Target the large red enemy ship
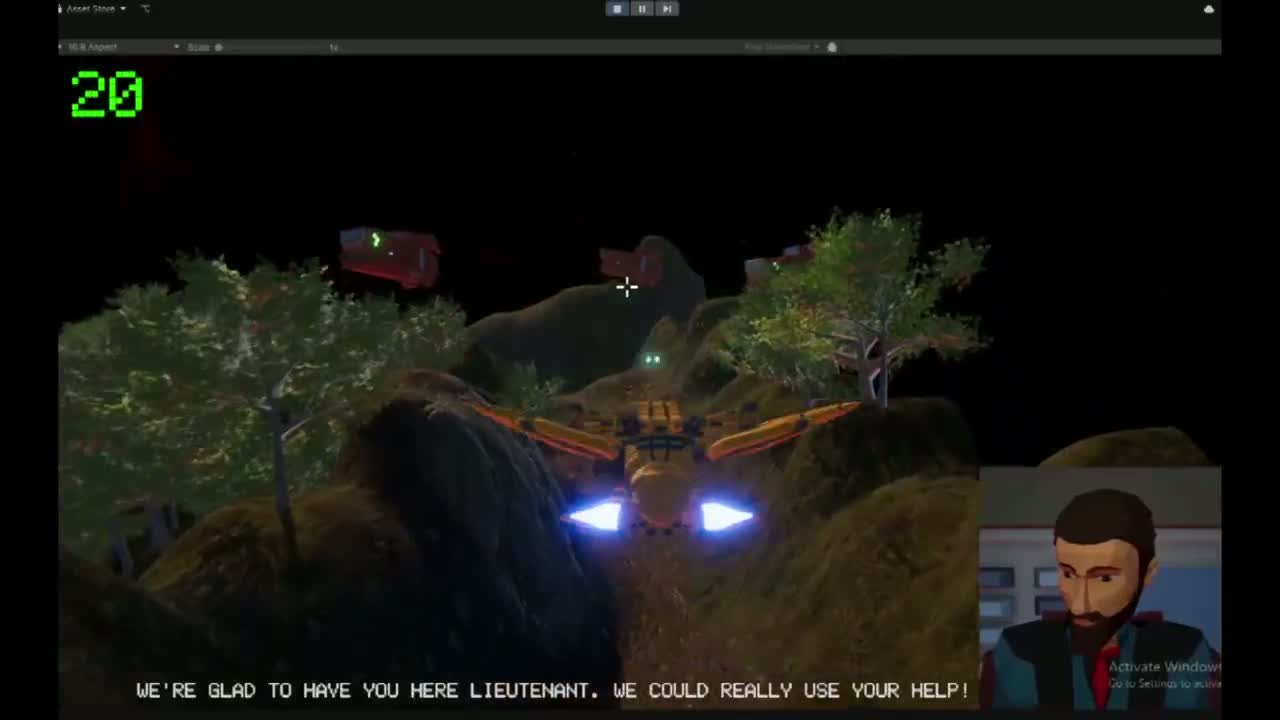Image resolution: width=1280 pixels, height=720 pixels. [x=390, y=256]
